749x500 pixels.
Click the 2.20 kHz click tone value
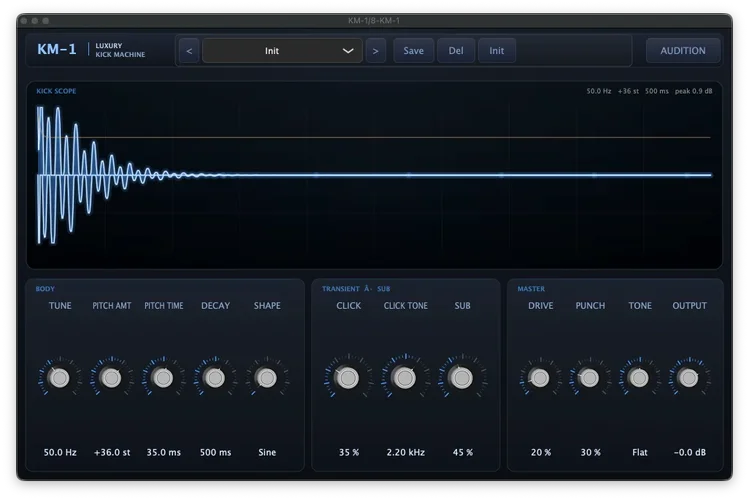pyautogui.click(x=406, y=452)
